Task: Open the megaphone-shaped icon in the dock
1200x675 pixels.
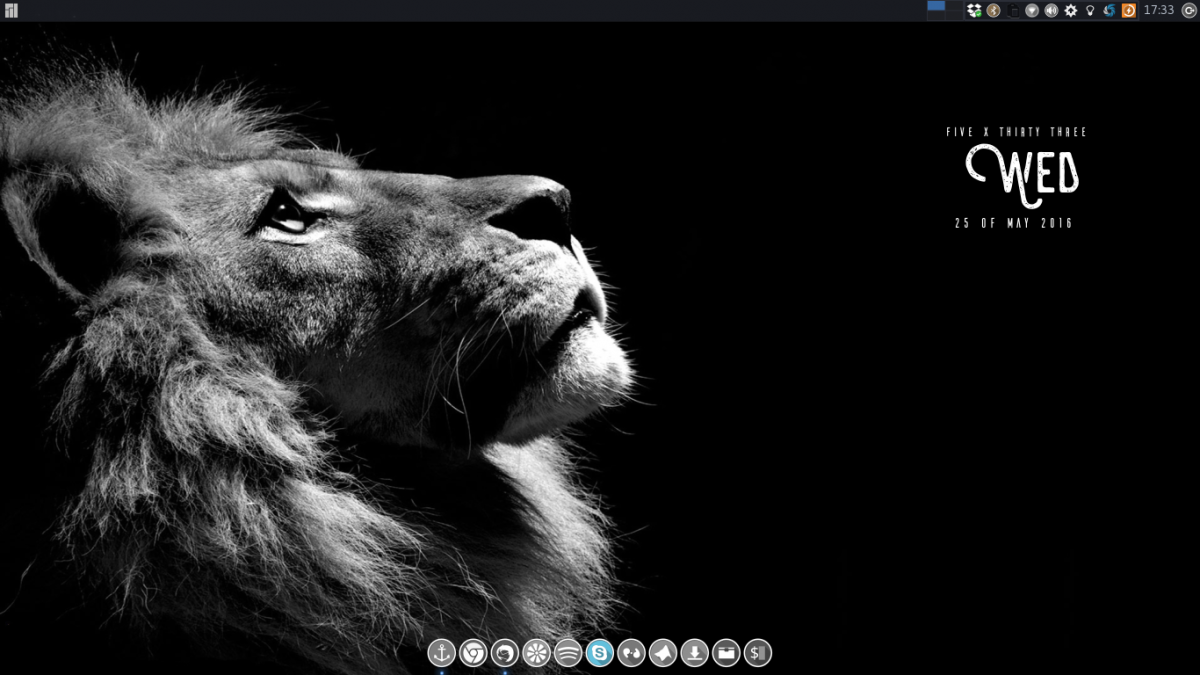Action: [x=663, y=654]
